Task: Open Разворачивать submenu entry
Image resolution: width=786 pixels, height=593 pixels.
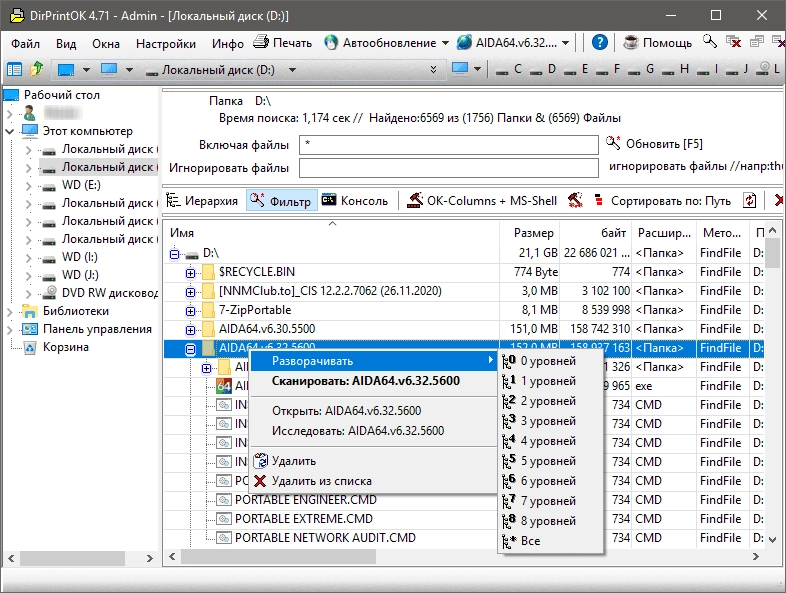Action: [373, 360]
